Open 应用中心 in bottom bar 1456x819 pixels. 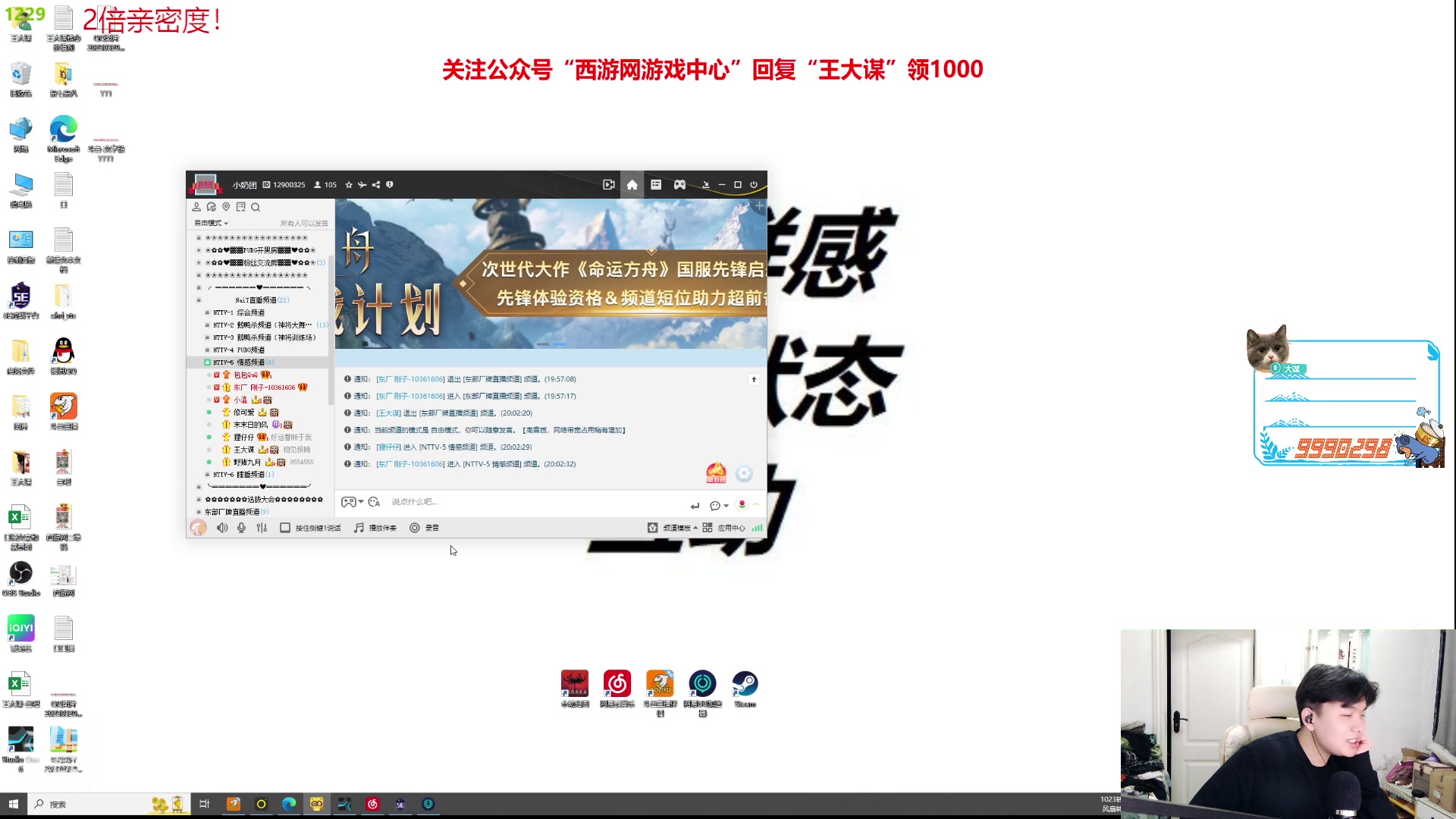(x=724, y=528)
